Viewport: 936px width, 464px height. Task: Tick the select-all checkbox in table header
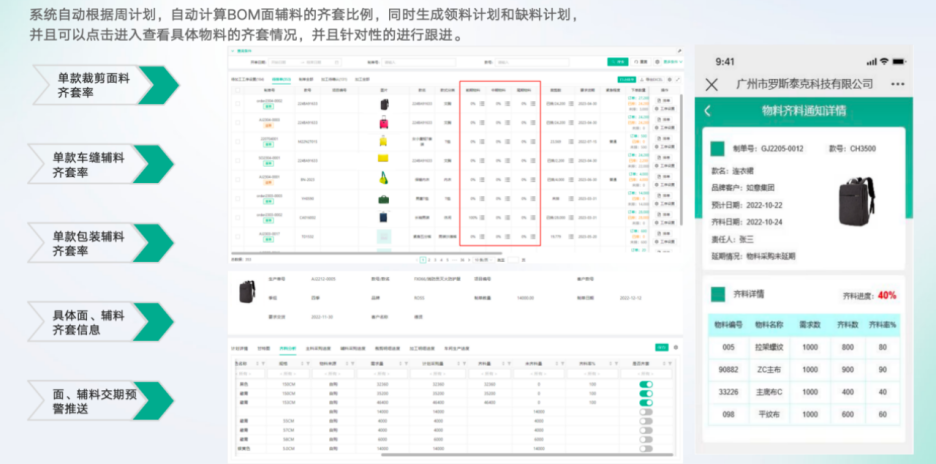pyautogui.click(x=237, y=89)
